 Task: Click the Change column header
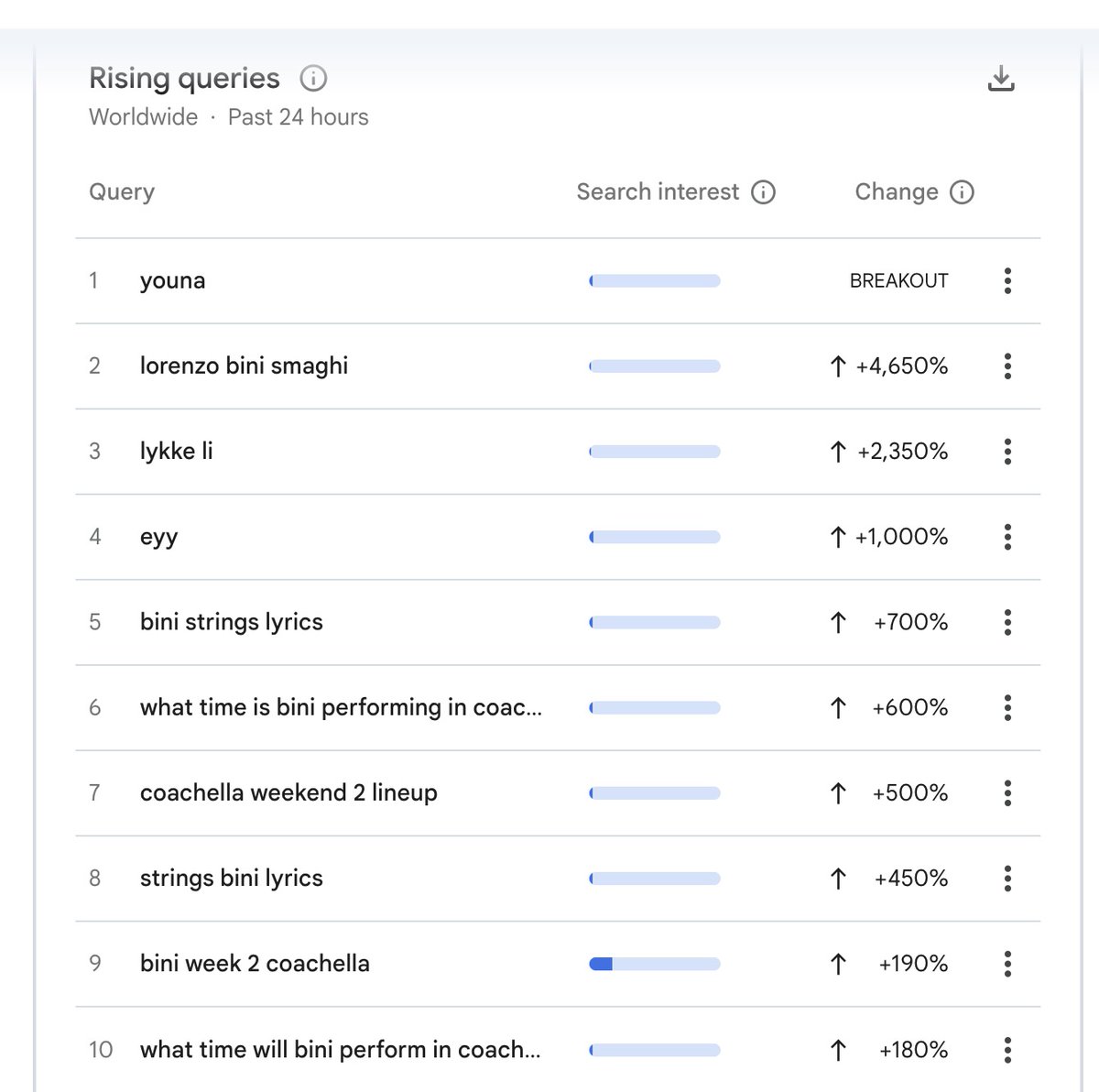896,192
